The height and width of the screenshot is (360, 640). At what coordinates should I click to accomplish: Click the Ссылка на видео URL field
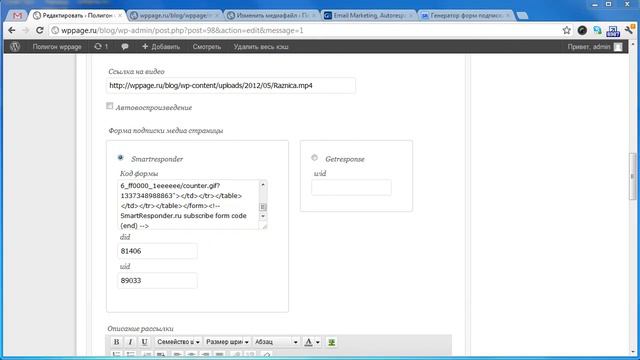231,86
